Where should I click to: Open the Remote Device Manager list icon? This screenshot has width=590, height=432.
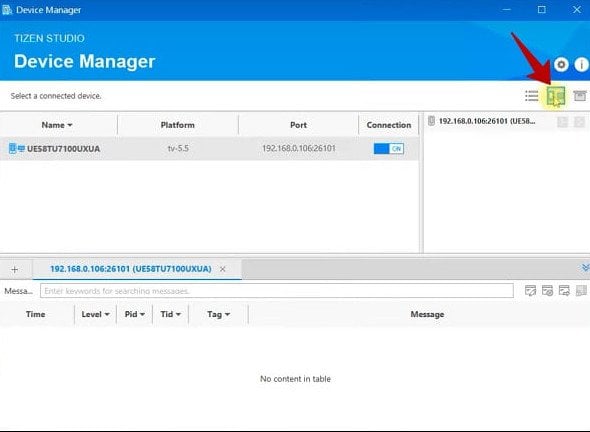(531, 96)
